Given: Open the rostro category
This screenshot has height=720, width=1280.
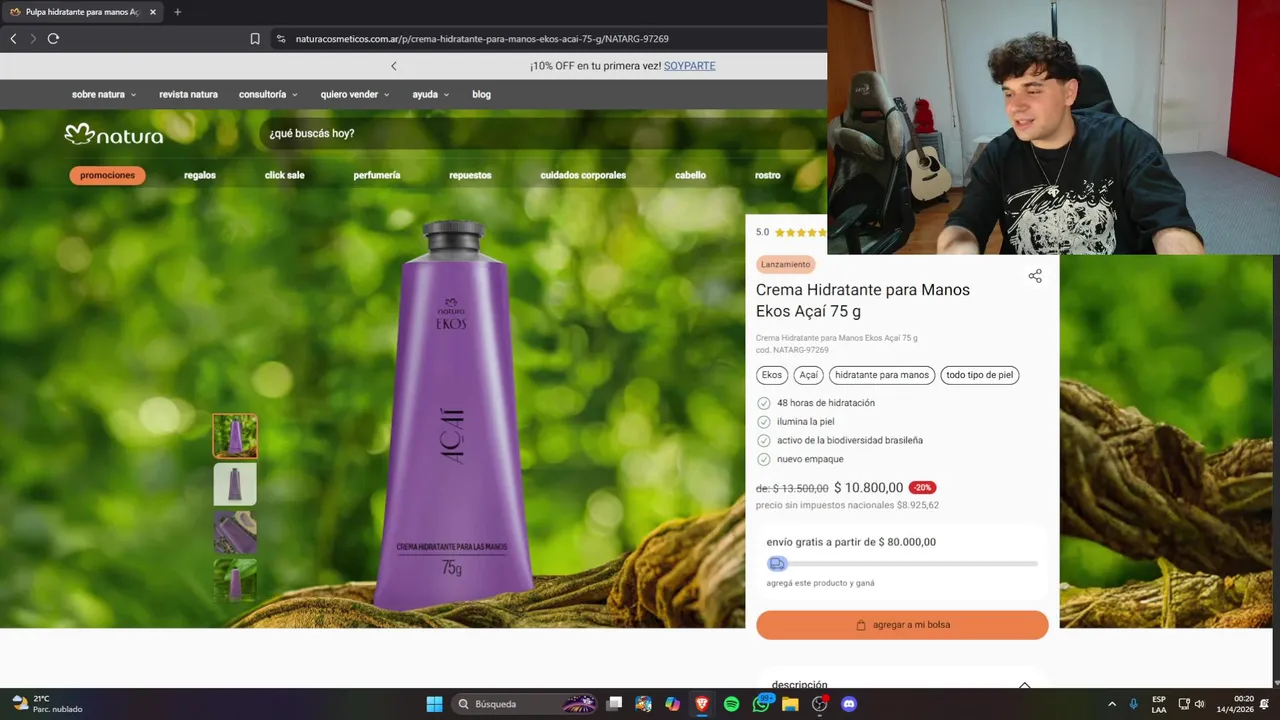Looking at the screenshot, I should 768,175.
